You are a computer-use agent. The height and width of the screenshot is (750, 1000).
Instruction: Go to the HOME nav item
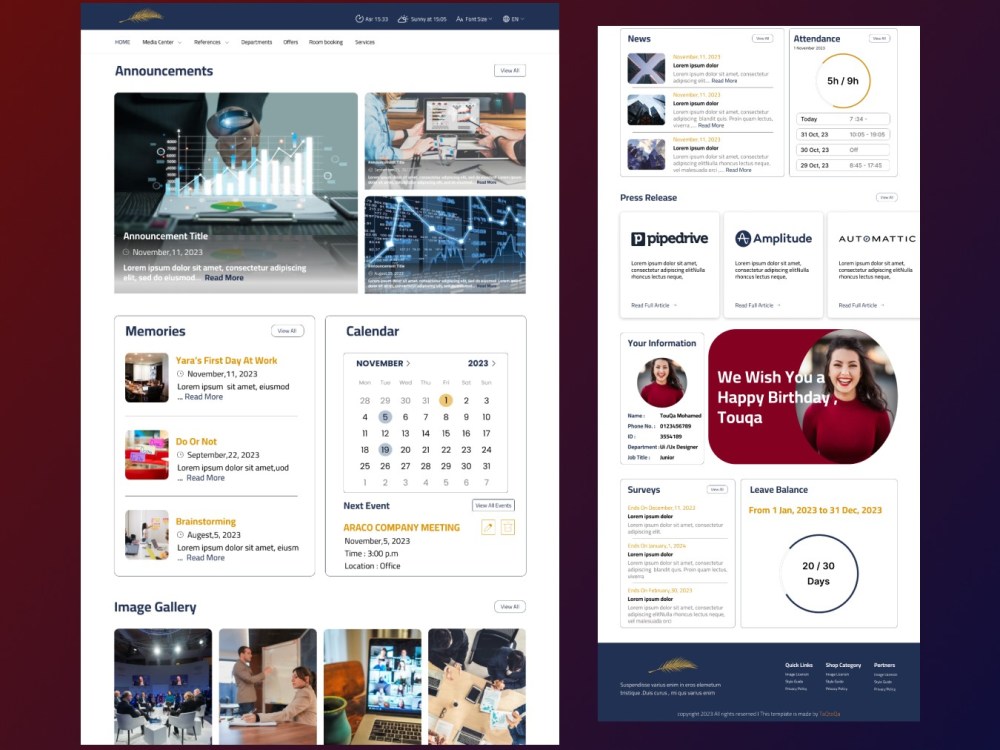click(122, 42)
